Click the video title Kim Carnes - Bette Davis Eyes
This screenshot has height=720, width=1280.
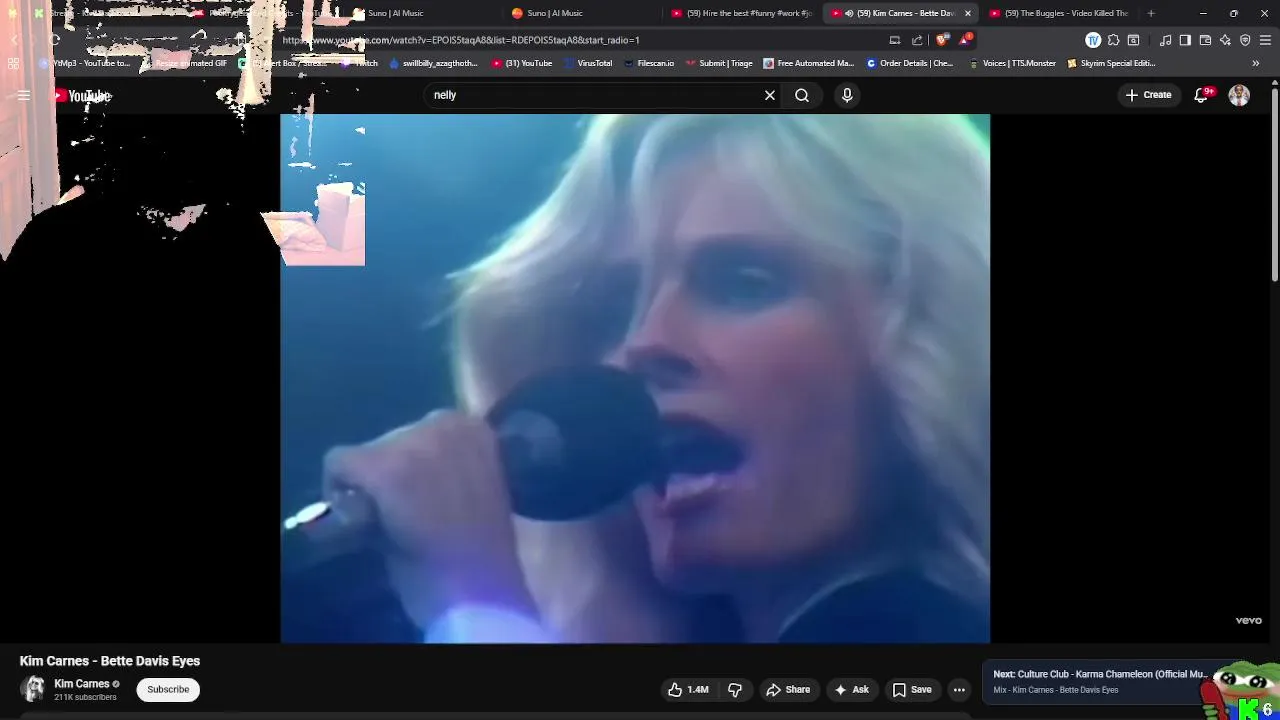coord(110,661)
